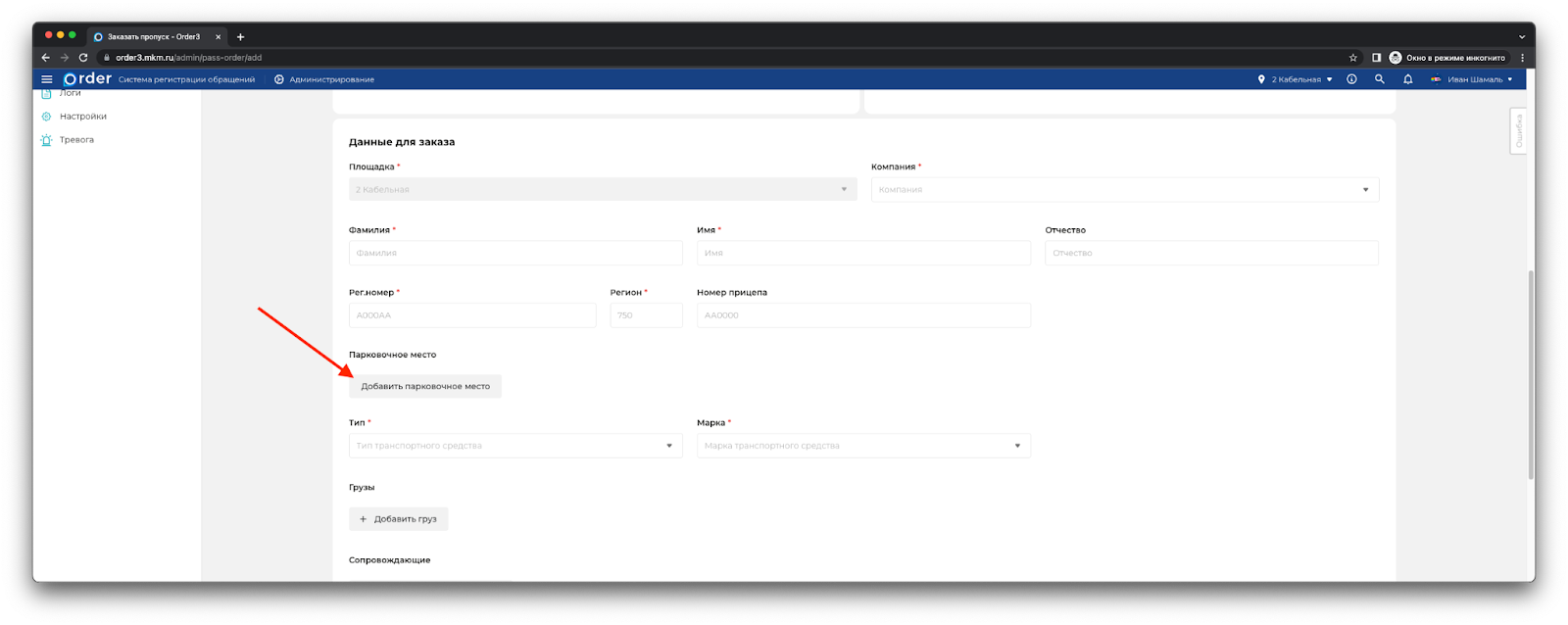Click the browser side panel icon
Viewport: 1568px width, 625px height.
[1376, 58]
